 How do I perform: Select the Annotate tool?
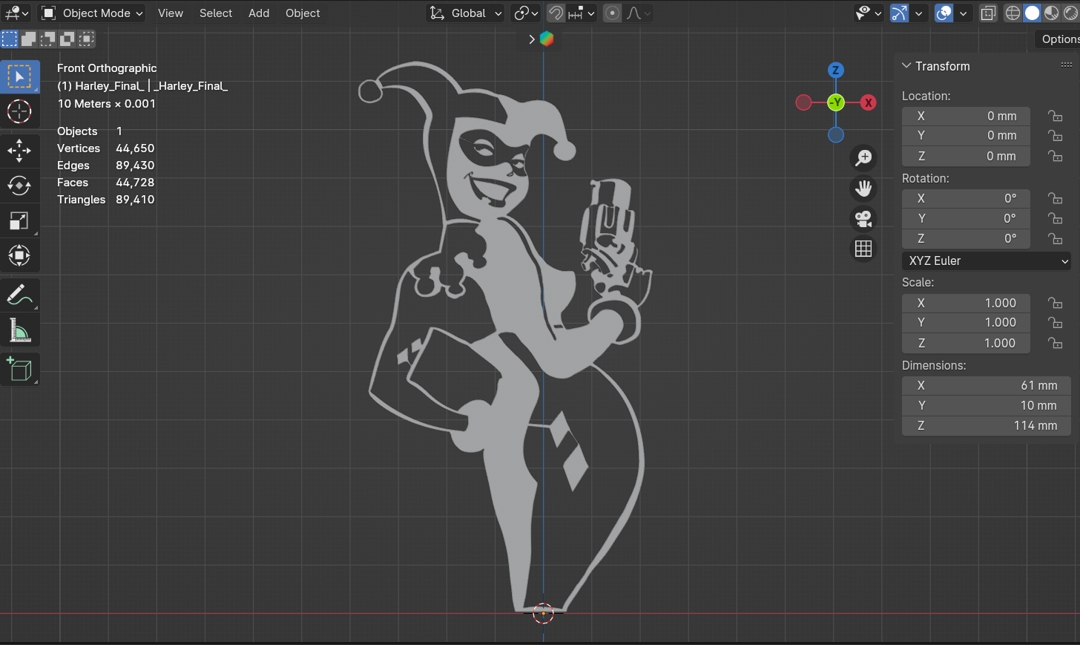20,294
